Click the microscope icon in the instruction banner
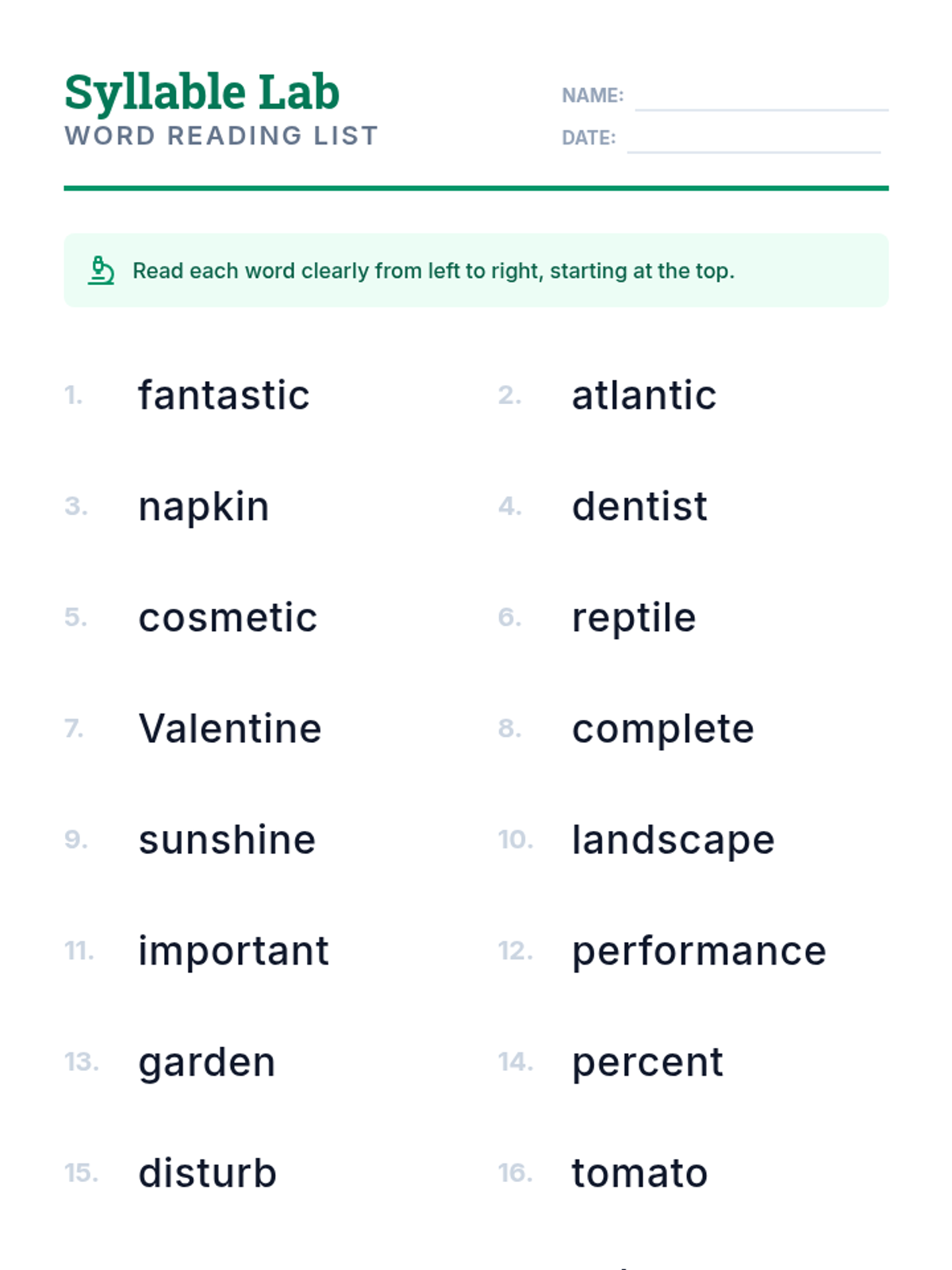Image resolution: width=952 pixels, height=1270 pixels. click(x=101, y=271)
